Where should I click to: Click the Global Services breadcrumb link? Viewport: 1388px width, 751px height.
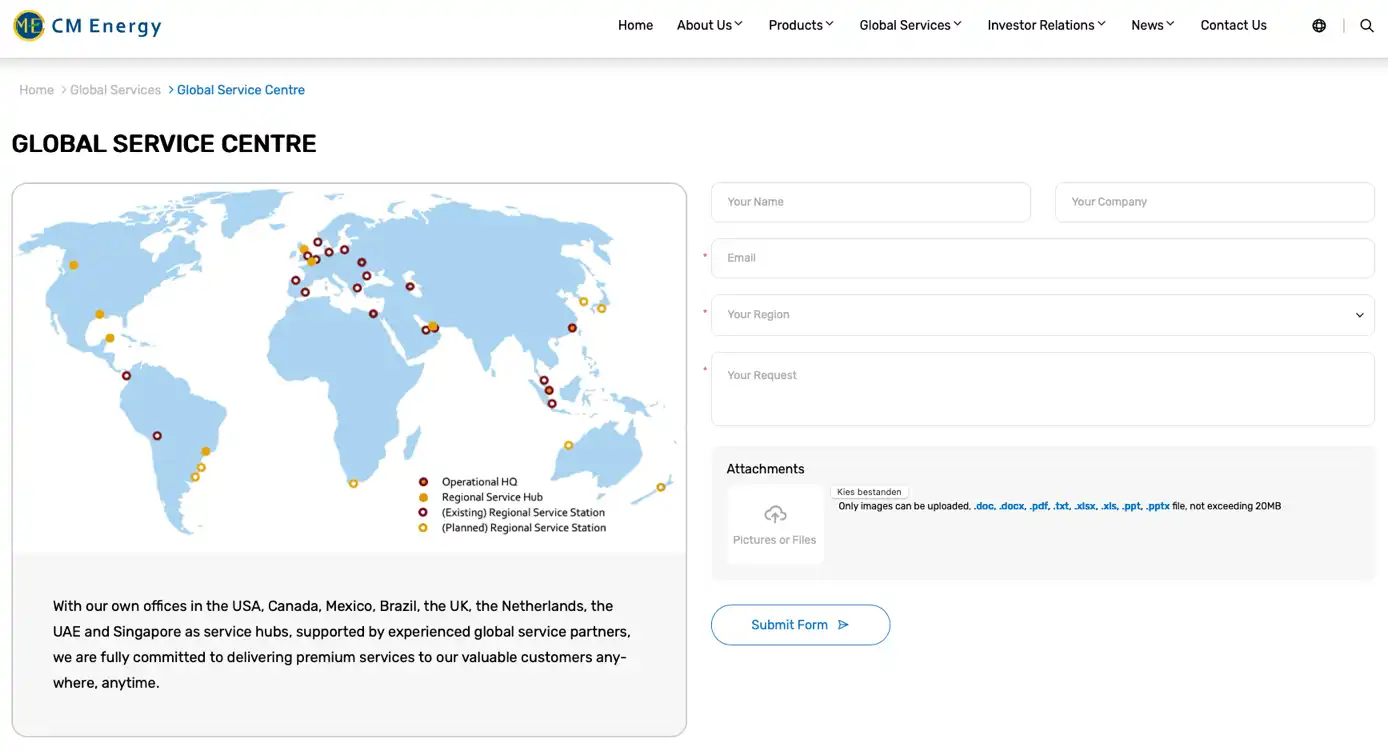click(115, 90)
